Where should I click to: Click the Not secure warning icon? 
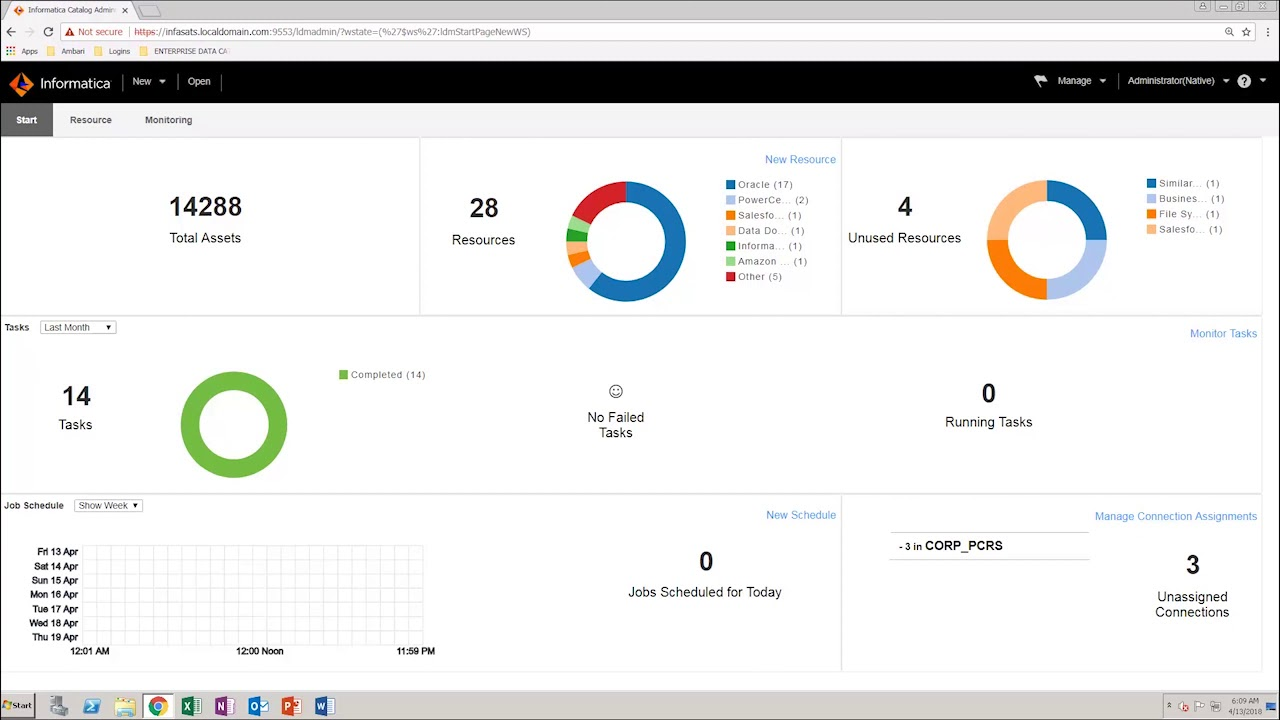pos(69,32)
